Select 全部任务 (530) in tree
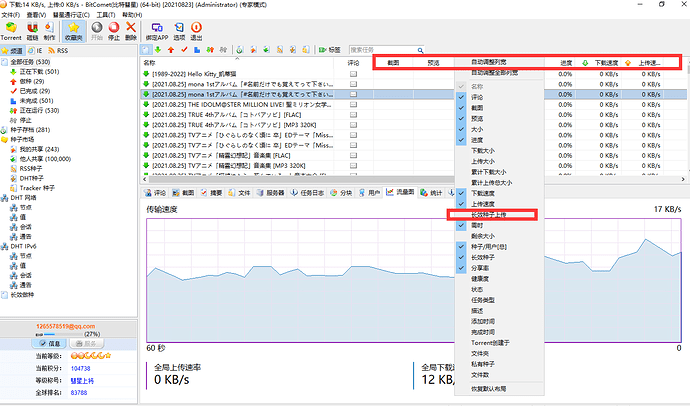The width and height of the screenshot is (690, 406). 30,62
